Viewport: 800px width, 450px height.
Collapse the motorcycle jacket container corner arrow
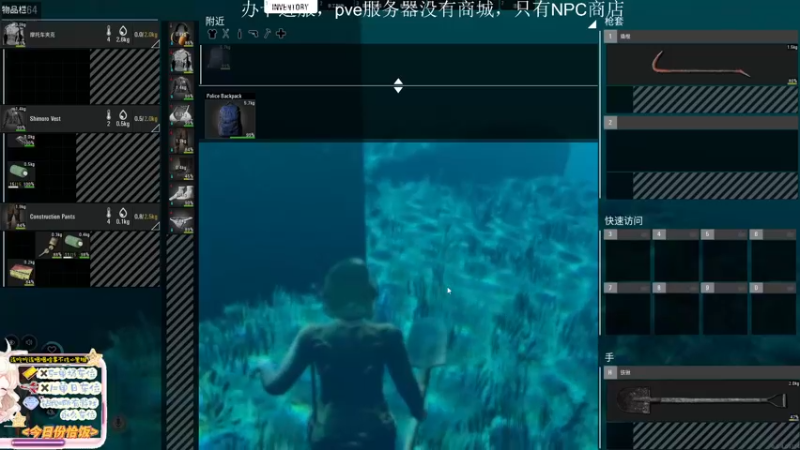(155, 44)
